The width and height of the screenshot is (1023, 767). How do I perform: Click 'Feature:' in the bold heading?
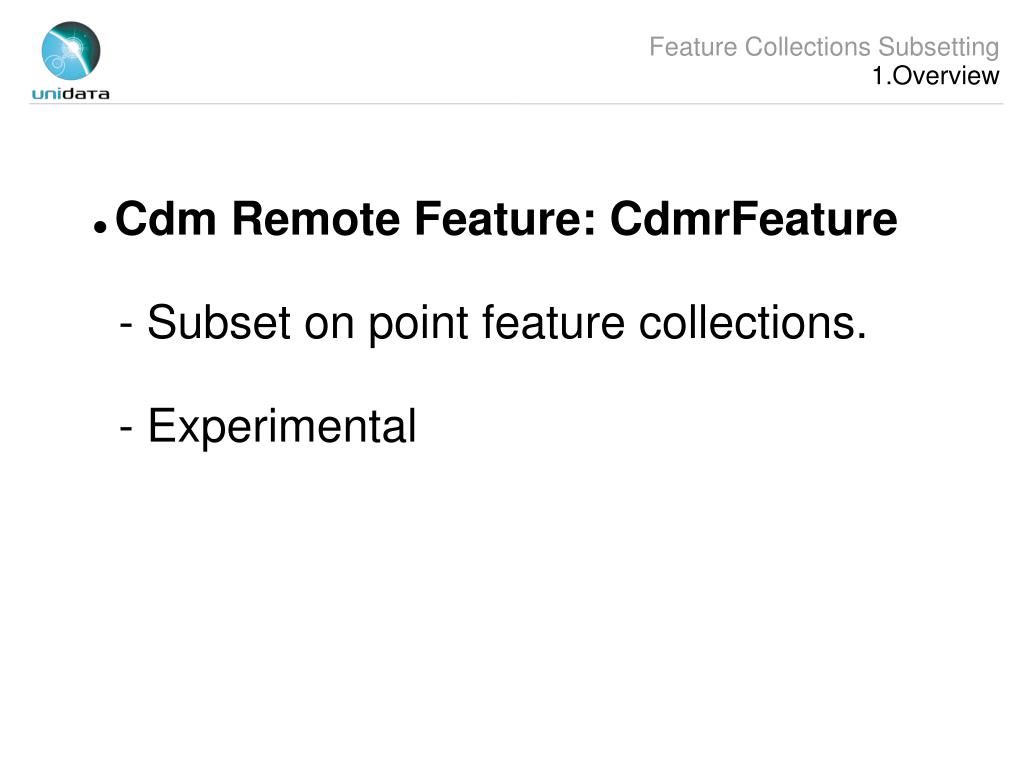506,218
